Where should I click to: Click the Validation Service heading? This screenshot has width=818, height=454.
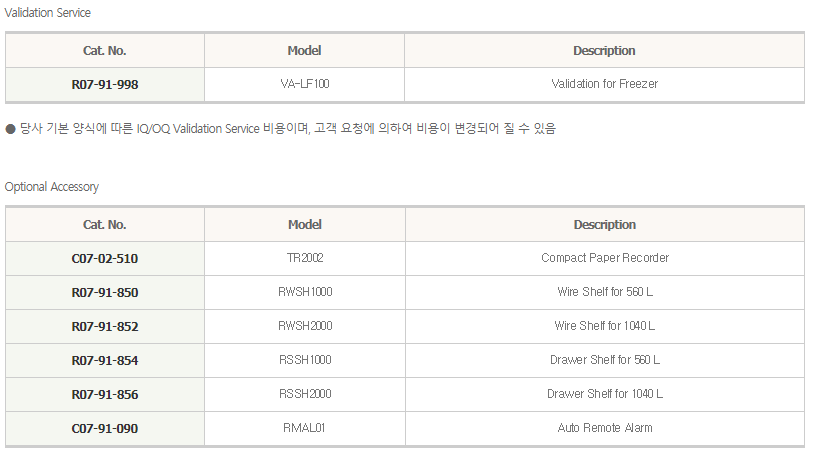47,13
